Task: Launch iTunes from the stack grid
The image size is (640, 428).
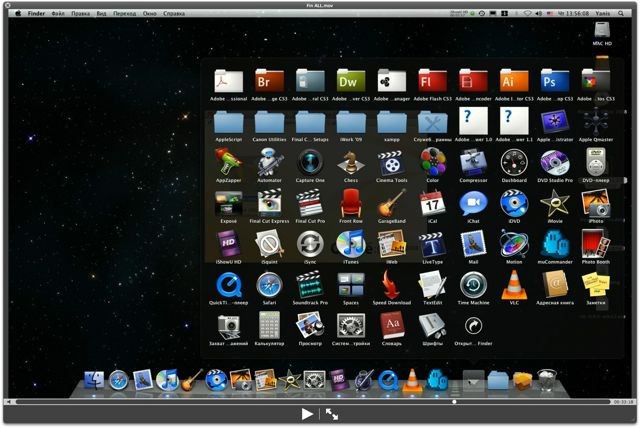Action: coord(351,244)
